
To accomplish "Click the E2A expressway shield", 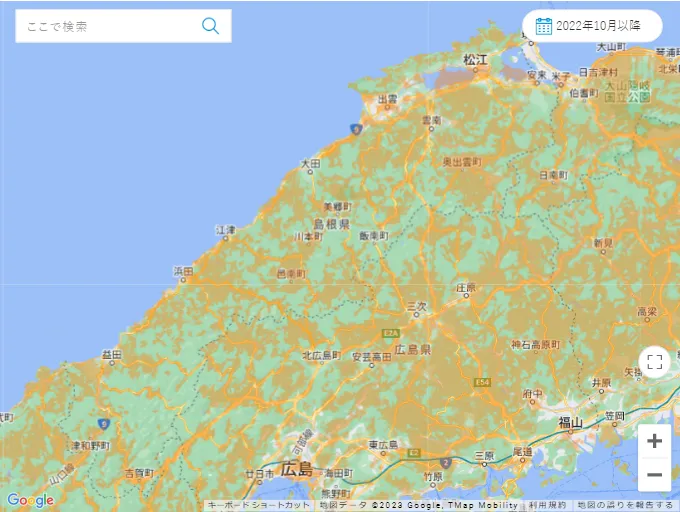I will tap(391, 333).
